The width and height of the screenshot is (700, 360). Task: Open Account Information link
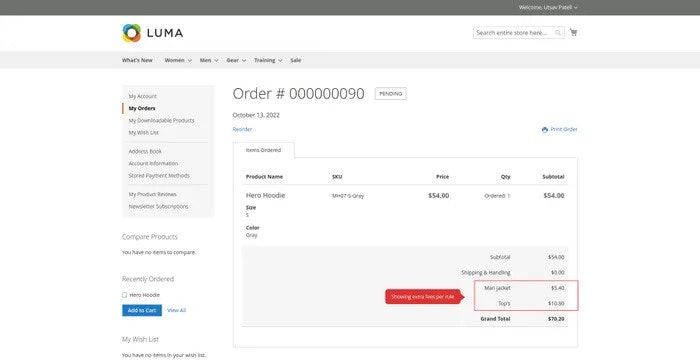tap(153, 163)
